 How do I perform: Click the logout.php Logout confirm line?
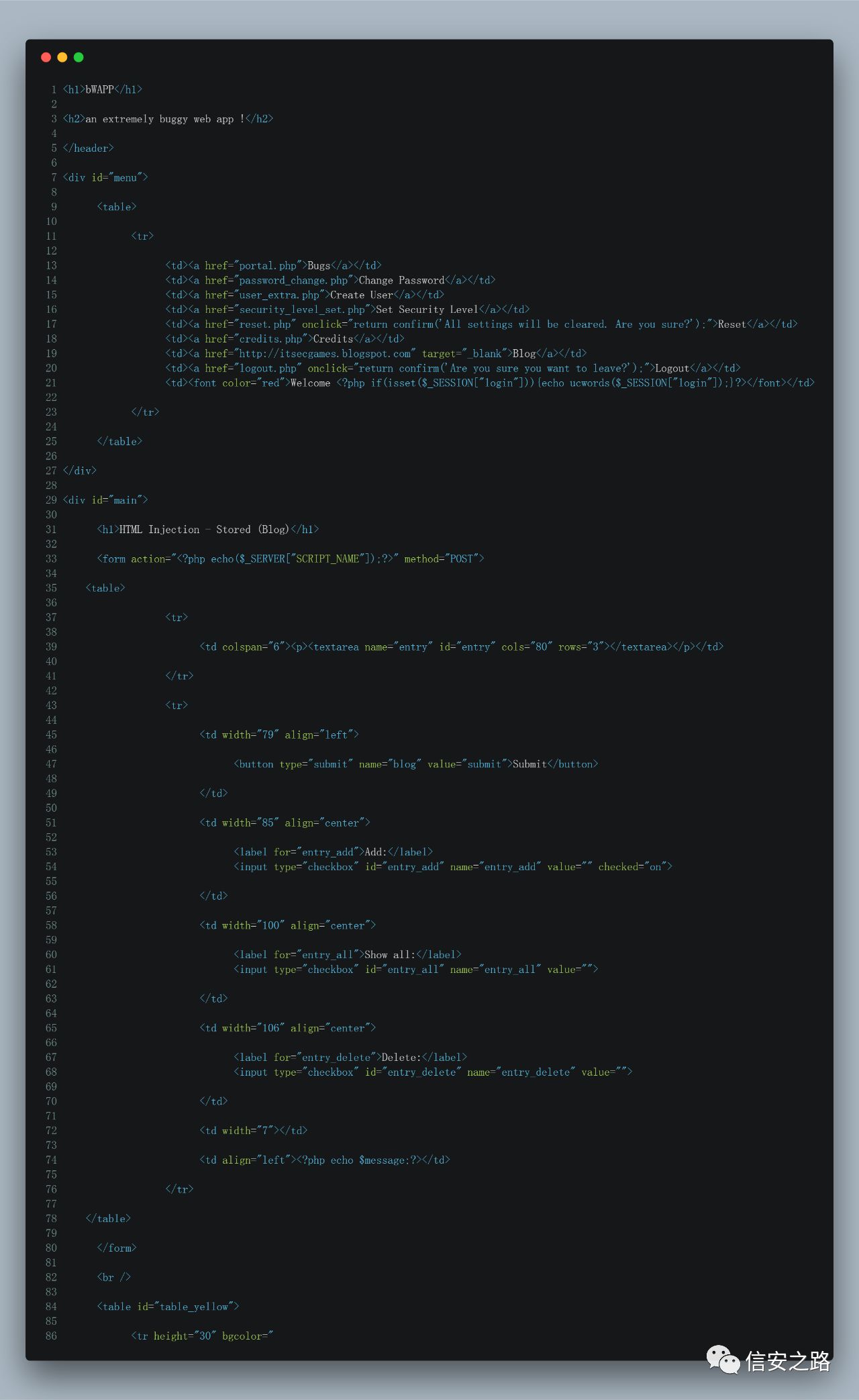click(453, 368)
